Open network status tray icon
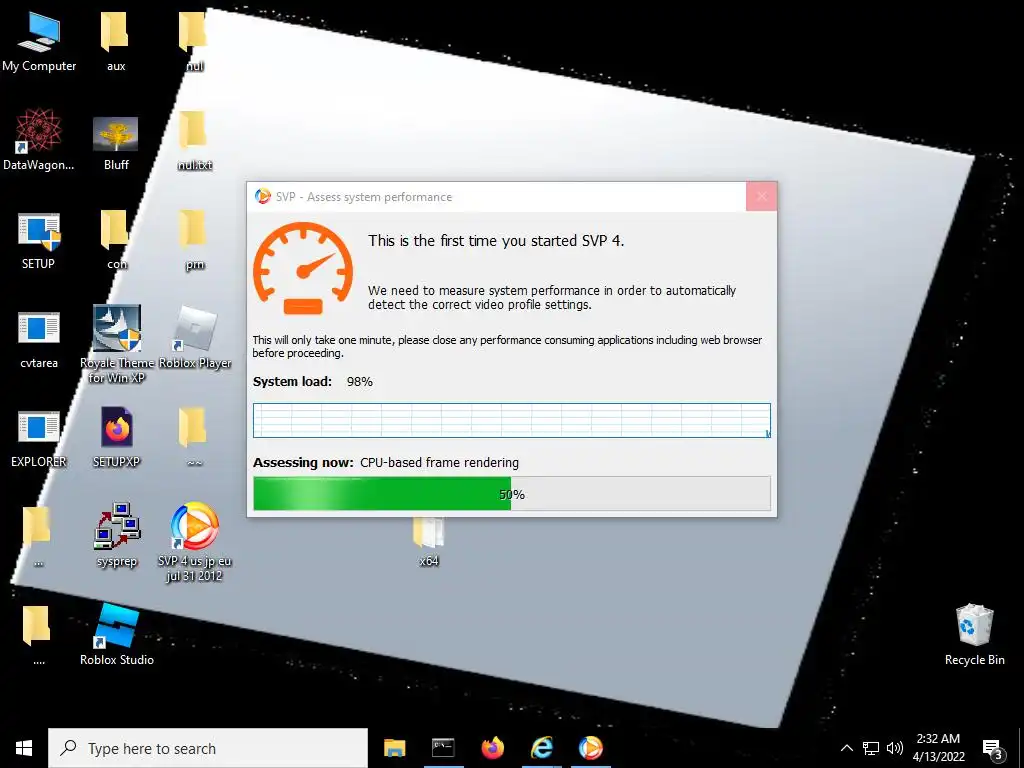Screen dimensions: 1024x768 [x=871, y=748]
